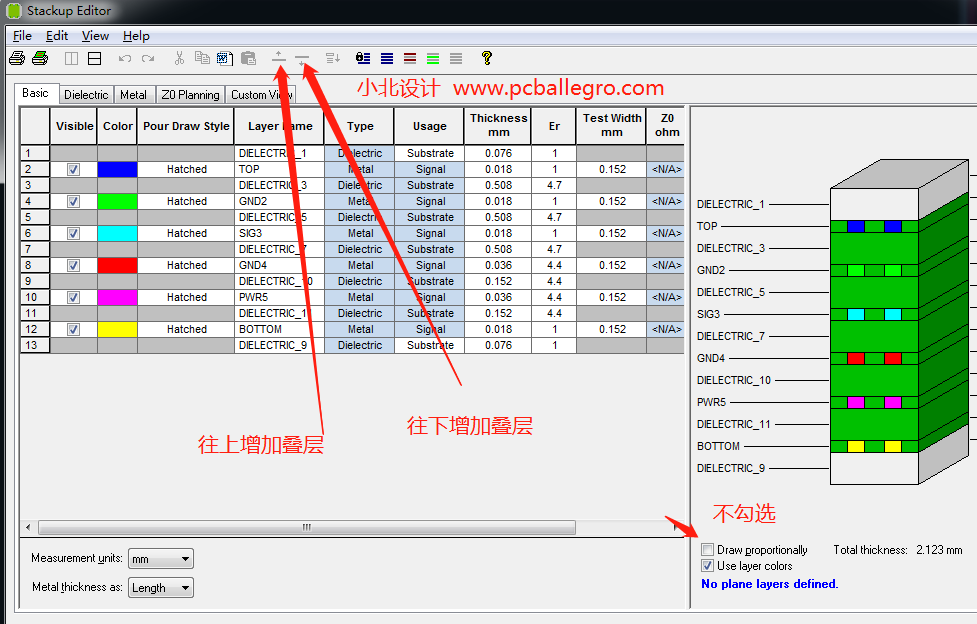Click the left arrow of the horizontal scrollbar
The height and width of the screenshot is (624, 977).
point(28,527)
